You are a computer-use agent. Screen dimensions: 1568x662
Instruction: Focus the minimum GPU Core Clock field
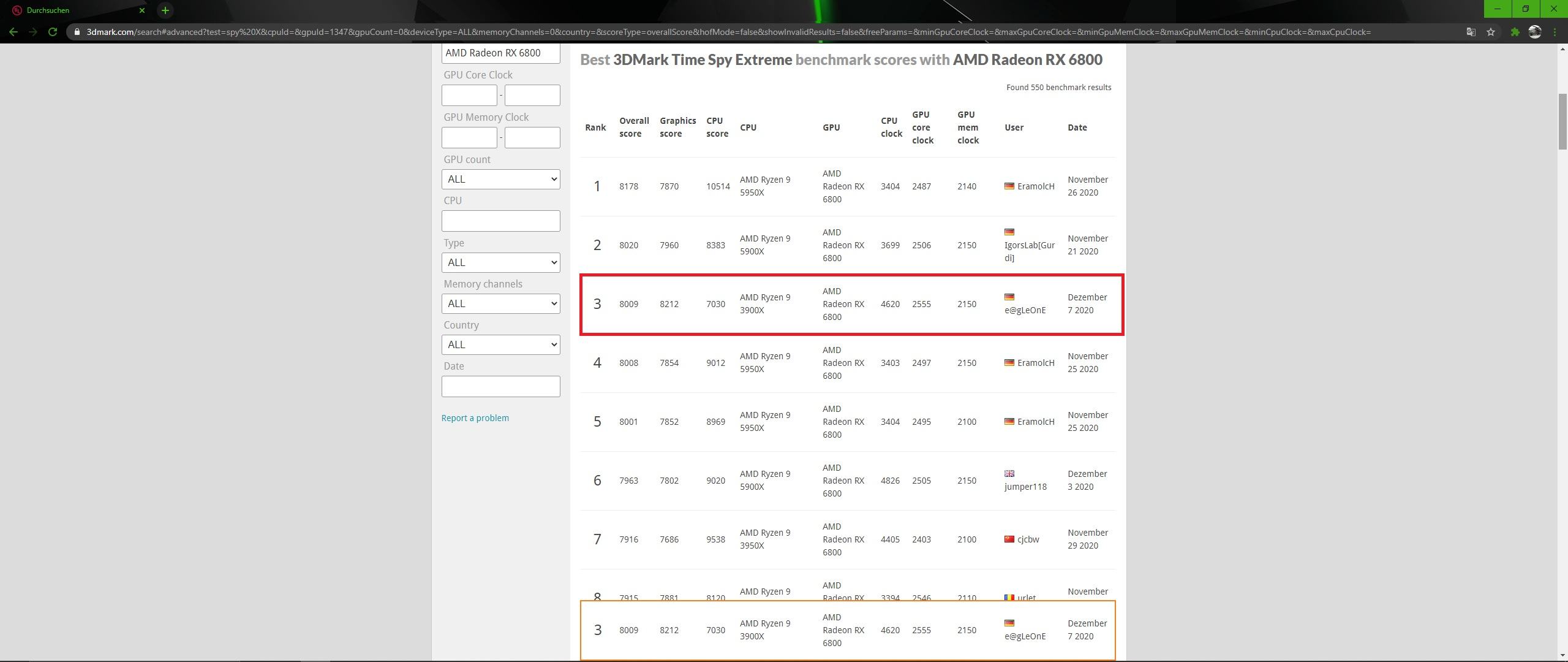tap(469, 95)
